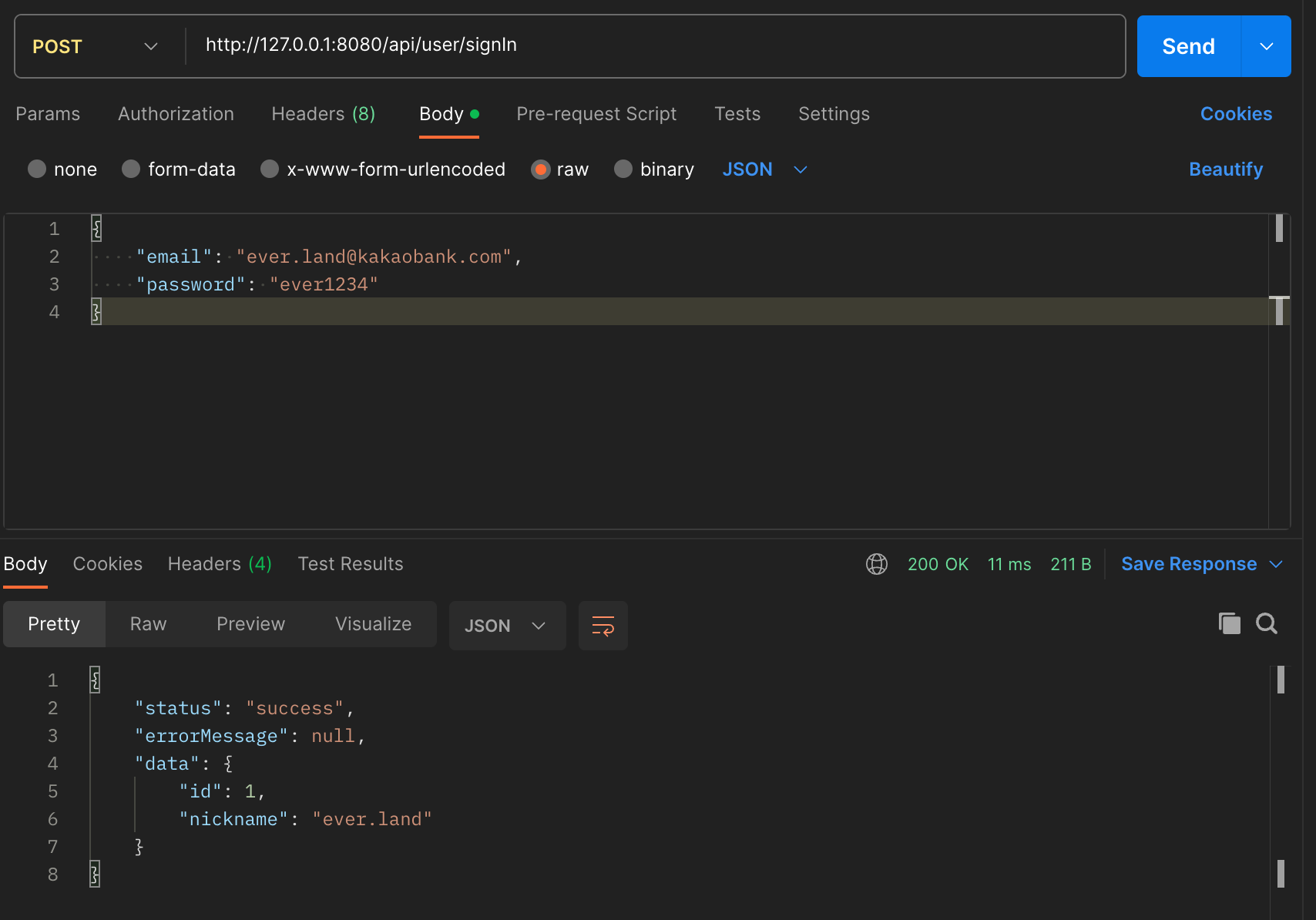Open the response Headers (4) tab

coord(220,564)
